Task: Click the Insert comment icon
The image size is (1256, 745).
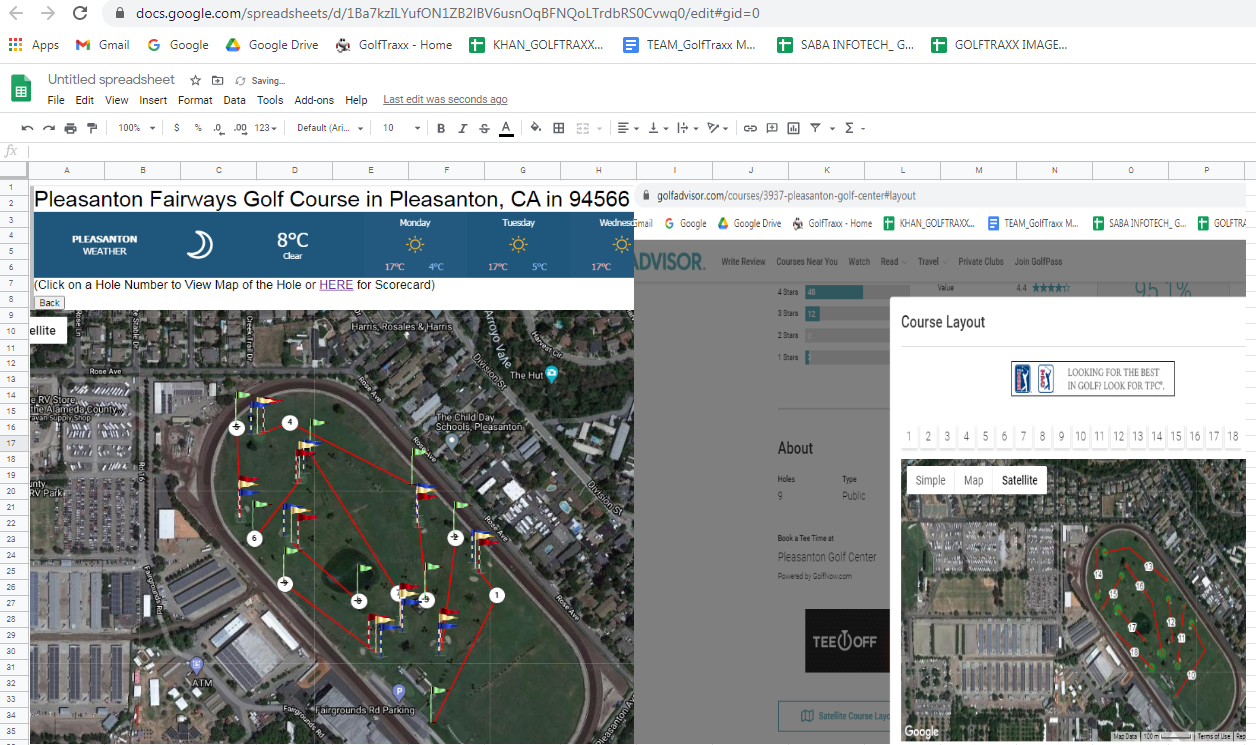Action: click(x=772, y=128)
